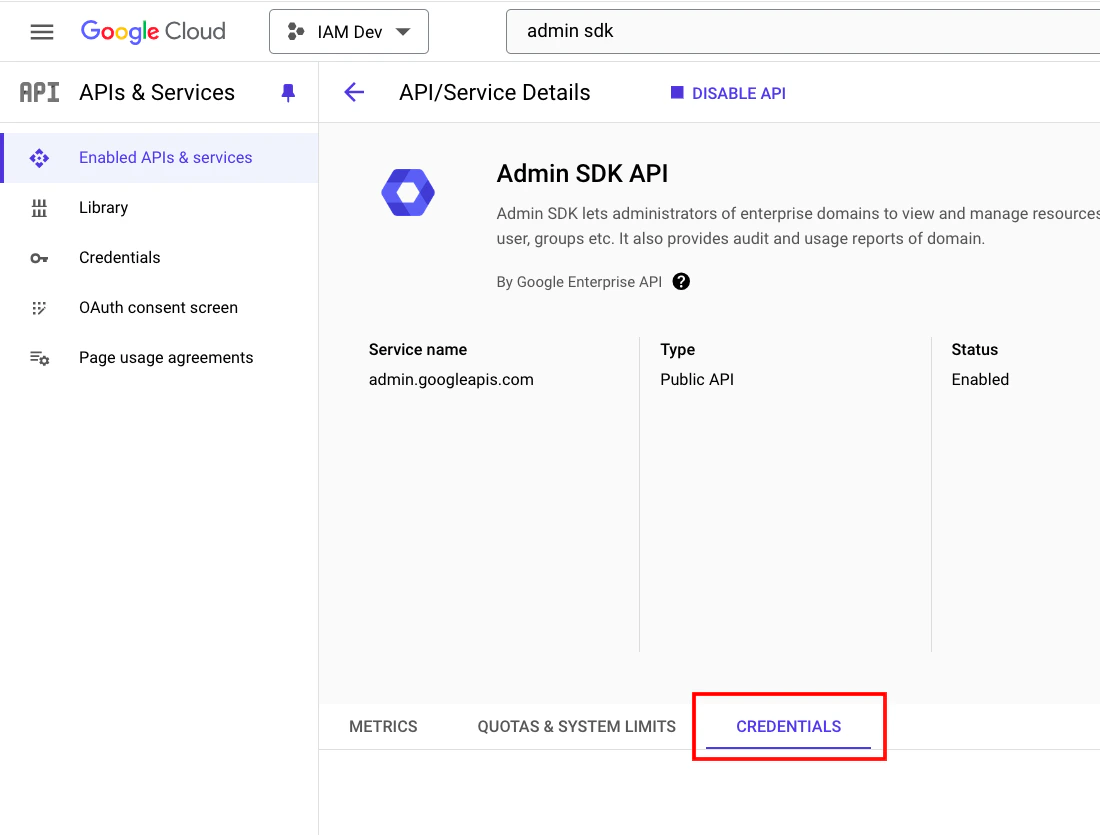Click the Google Cloud logo
This screenshot has height=835, width=1100.
[x=152, y=31]
